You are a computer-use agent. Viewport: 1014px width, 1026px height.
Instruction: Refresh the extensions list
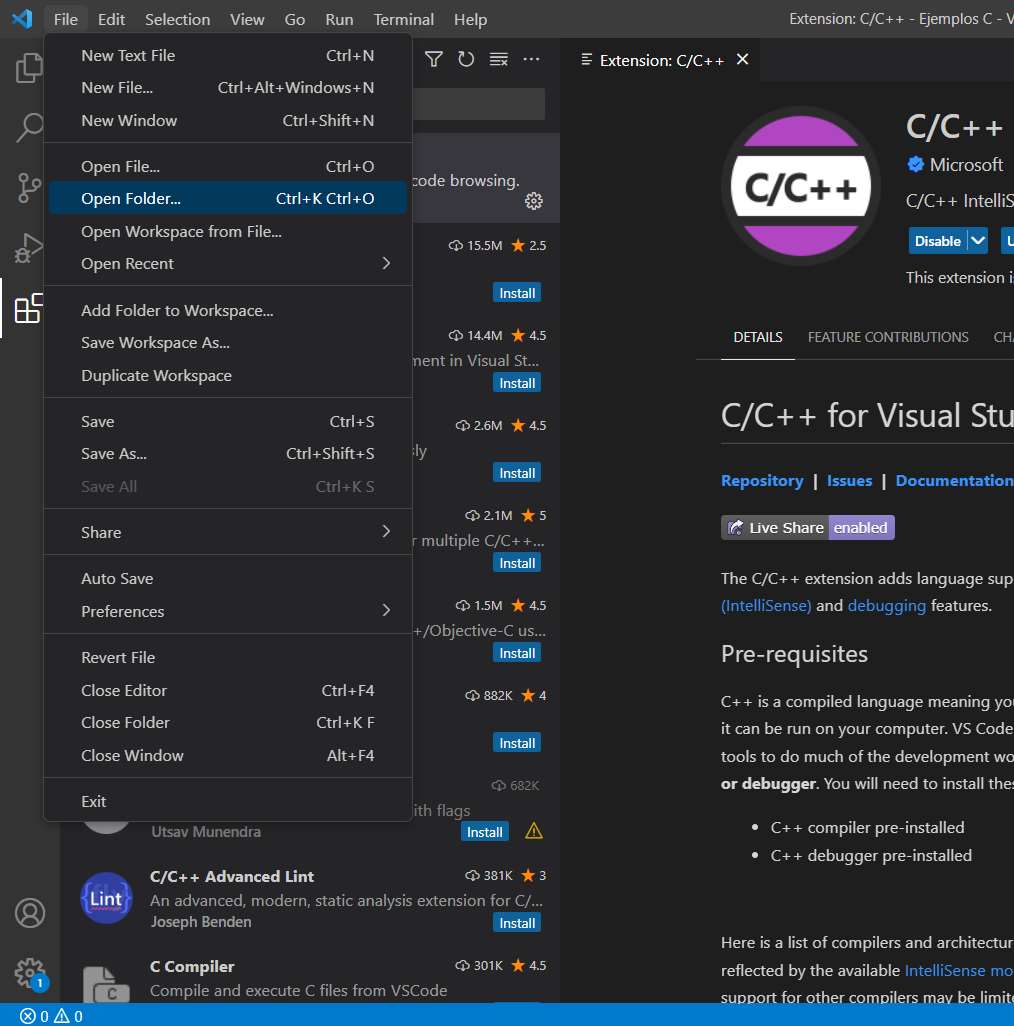466,60
